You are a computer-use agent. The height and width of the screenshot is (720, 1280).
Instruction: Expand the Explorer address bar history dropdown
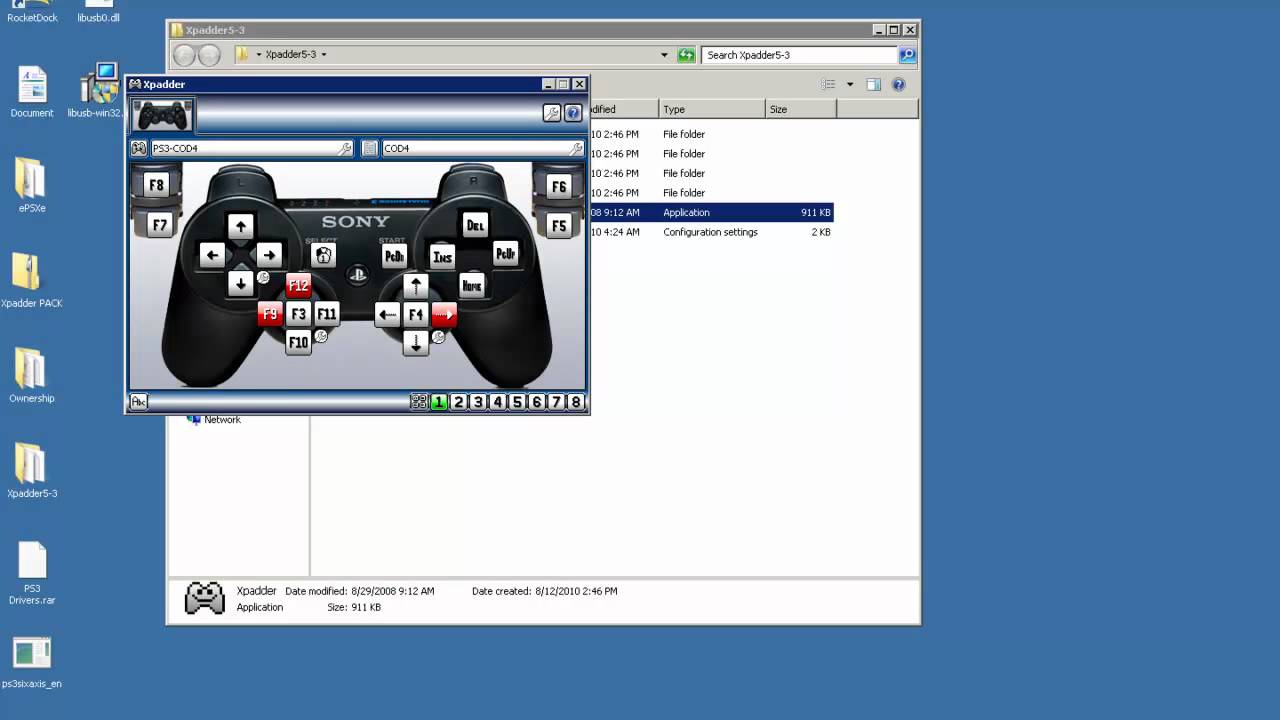664,55
